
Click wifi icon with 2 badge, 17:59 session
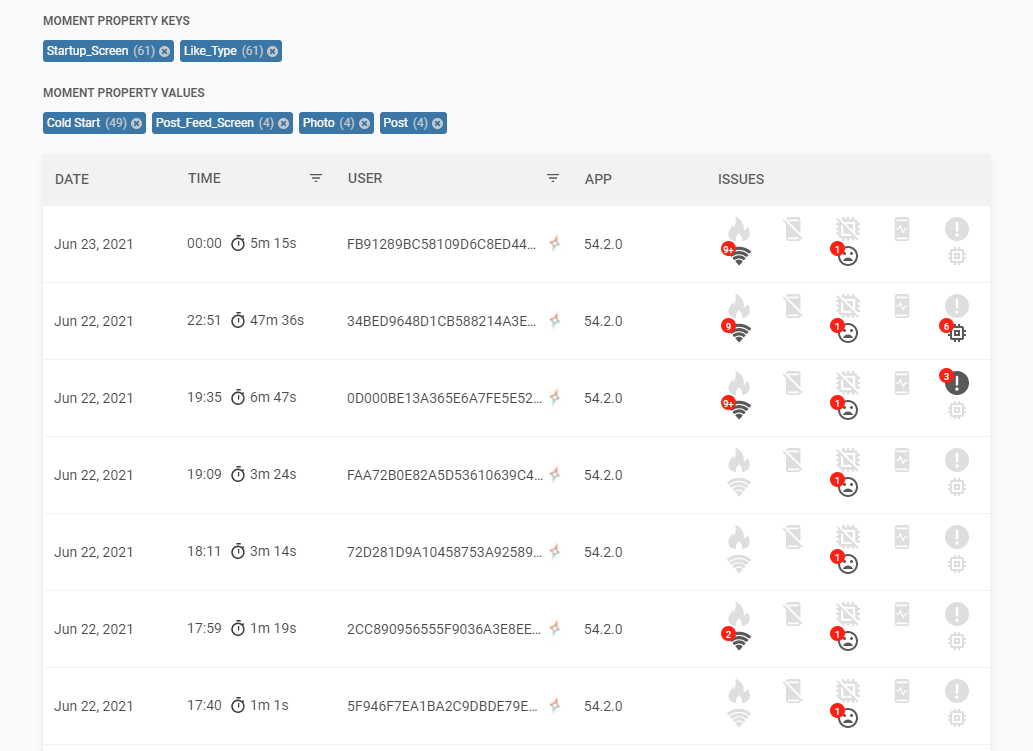pos(739,641)
